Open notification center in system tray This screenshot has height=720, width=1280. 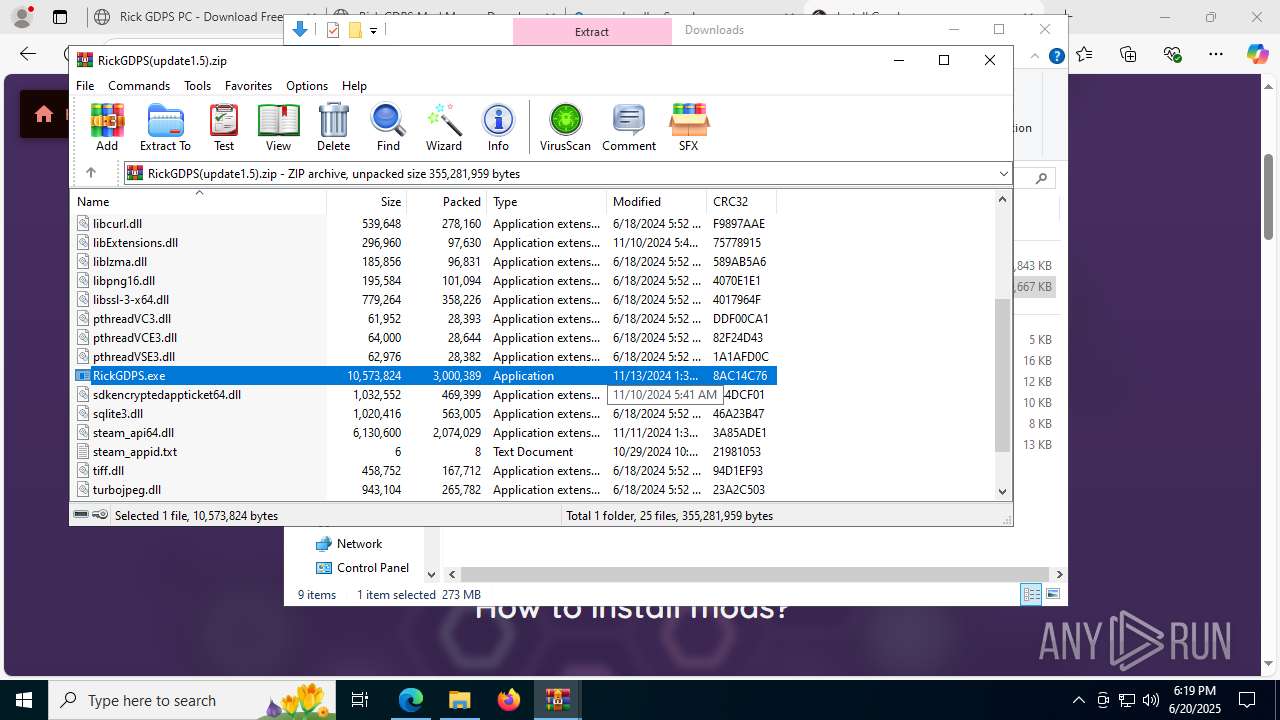click(x=1247, y=700)
